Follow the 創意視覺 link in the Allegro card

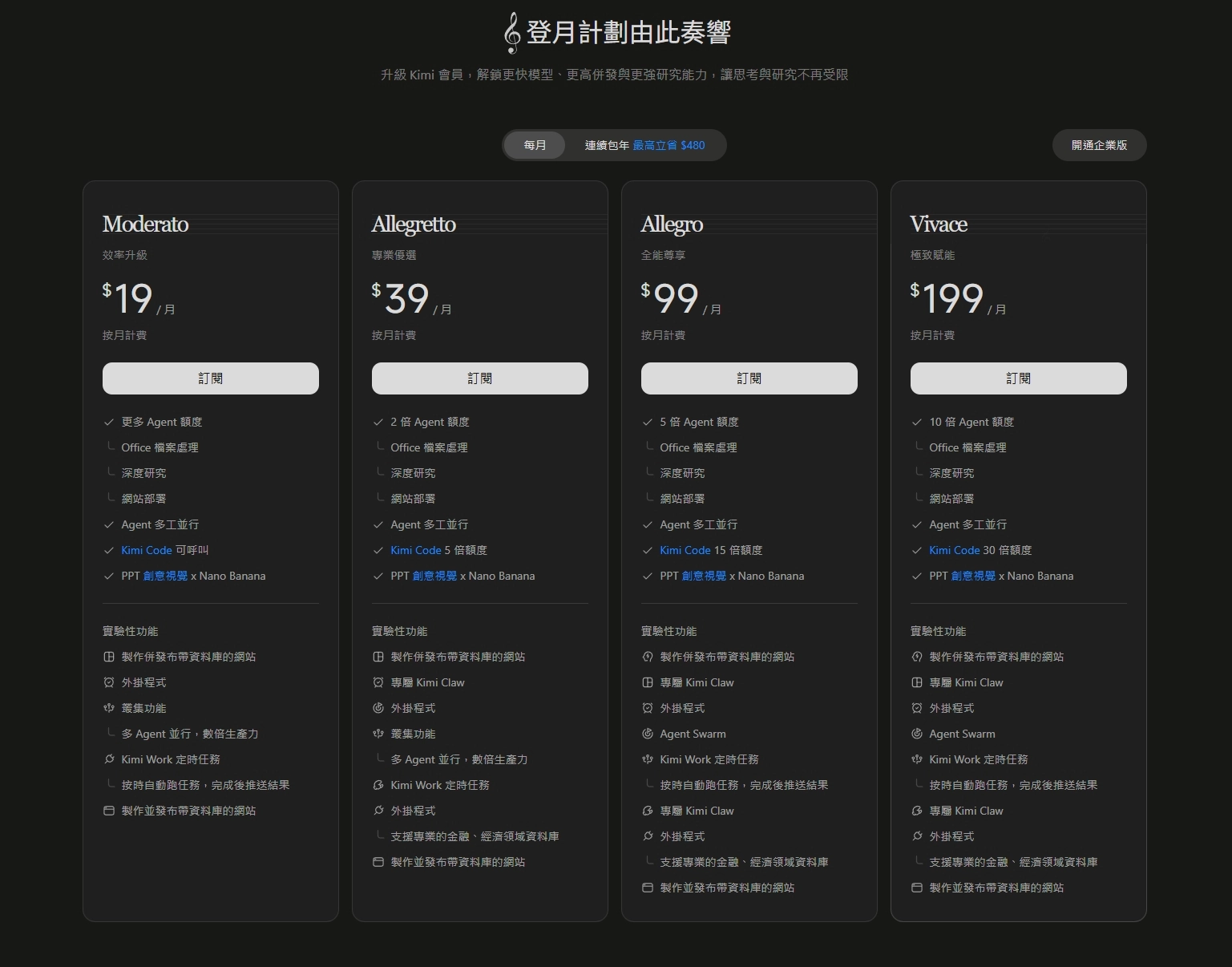[704, 576]
